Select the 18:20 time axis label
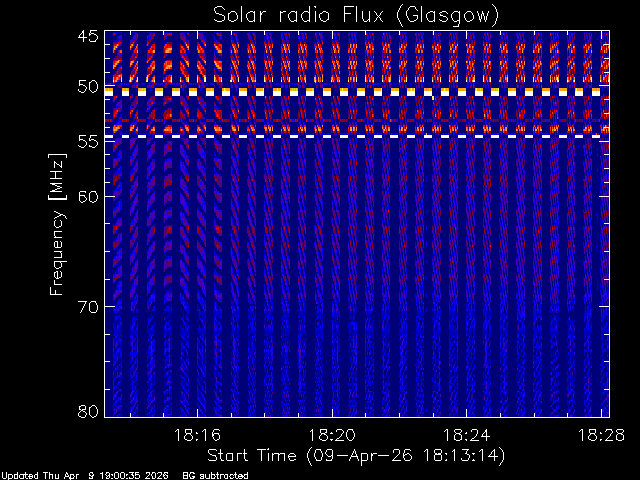 tap(332, 436)
